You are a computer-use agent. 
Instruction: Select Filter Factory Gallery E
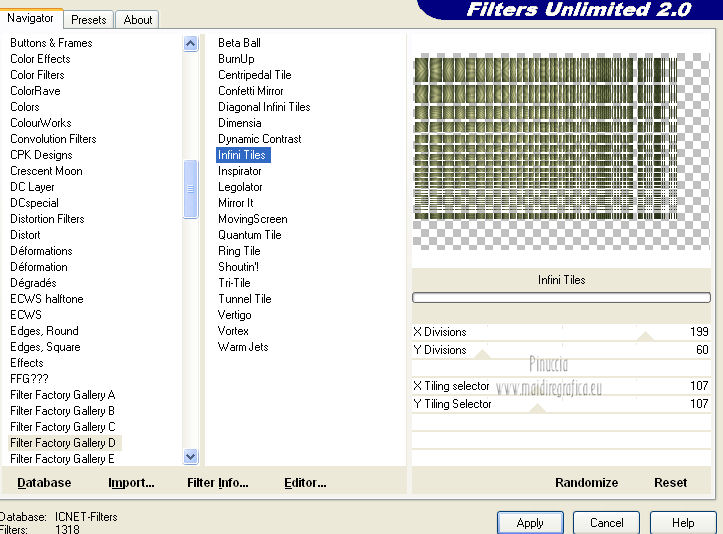tap(62, 458)
